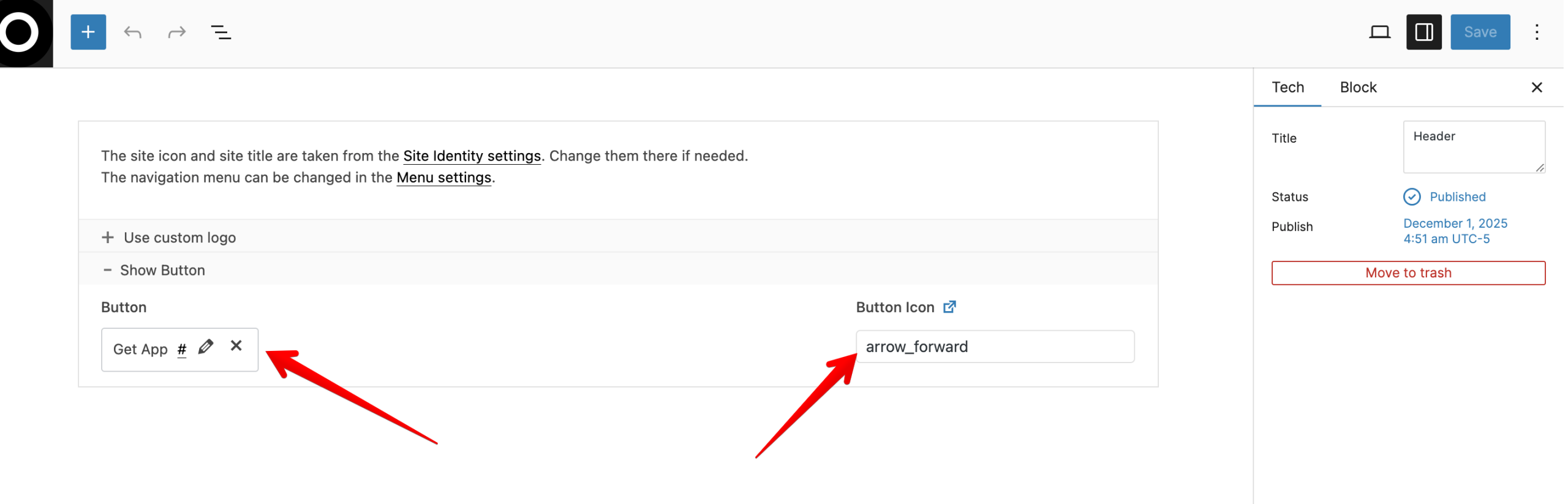This screenshot has width=1568, height=504.
Task: Click the block inserter plus button
Action: pyautogui.click(x=88, y=32)
